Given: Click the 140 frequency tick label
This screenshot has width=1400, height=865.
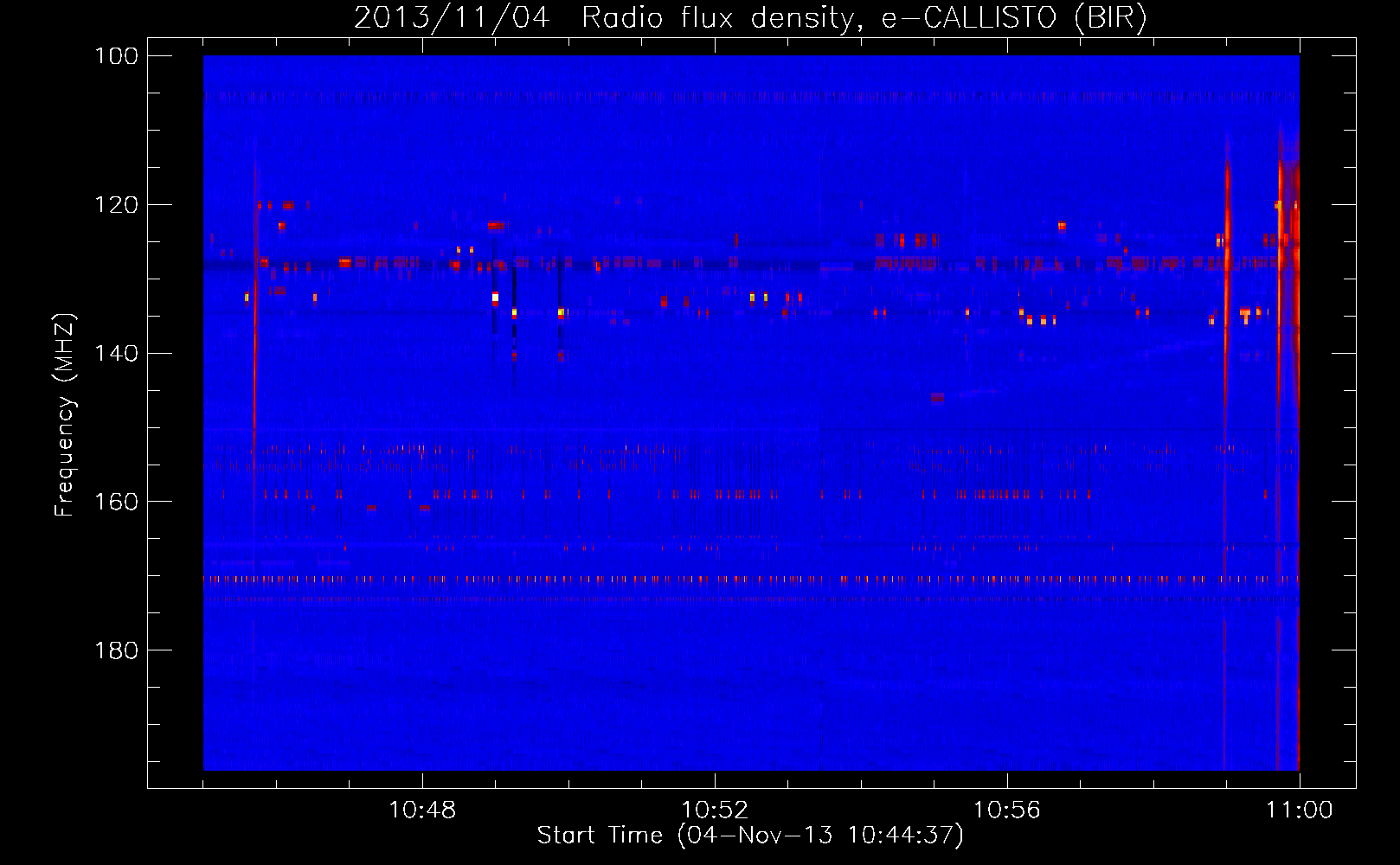Looking at the screenshot, I should point(115,354).
